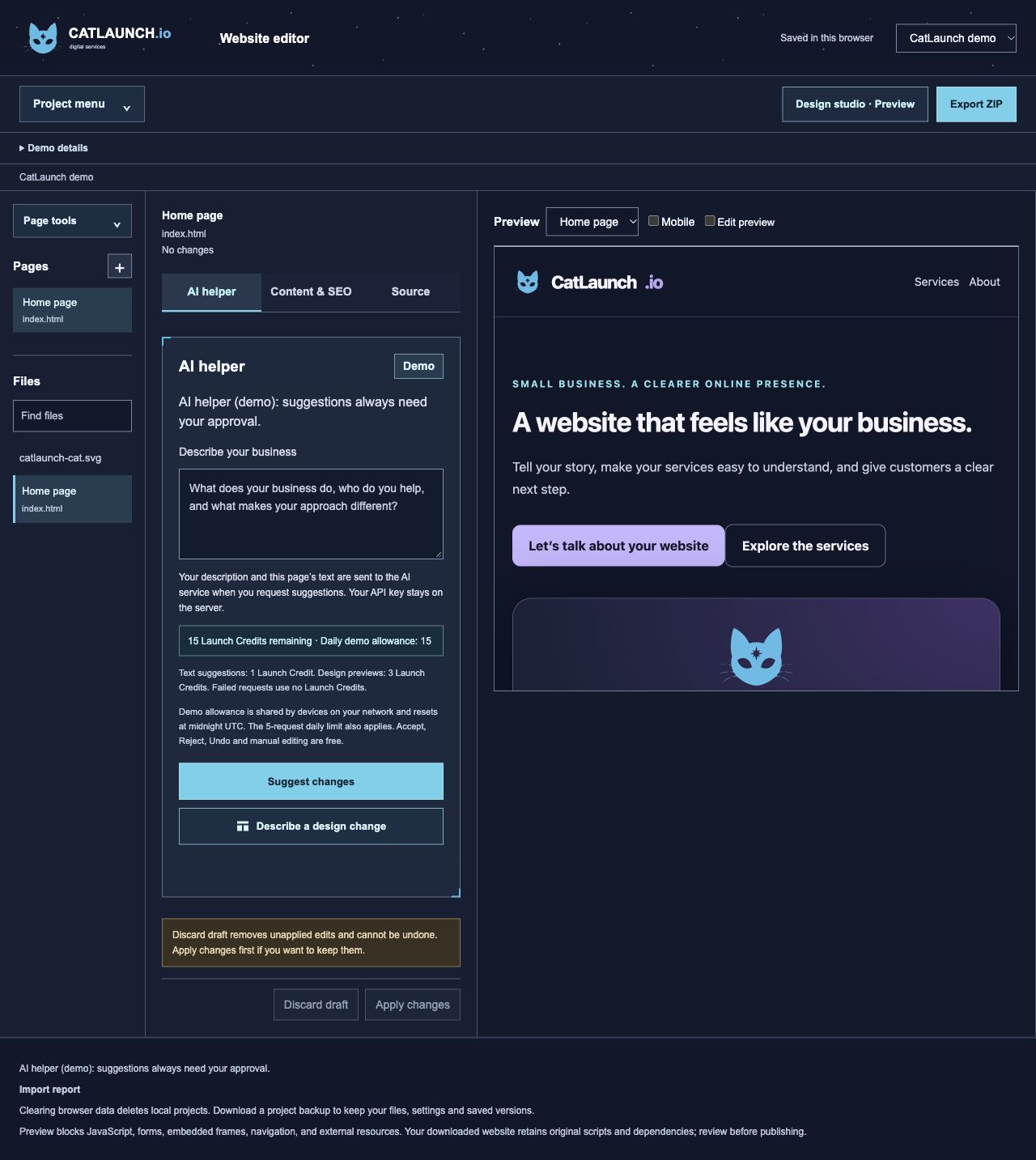Click Explore the services button
This screenshot has width=1036, height=1160.
click(x=805, y=546)
